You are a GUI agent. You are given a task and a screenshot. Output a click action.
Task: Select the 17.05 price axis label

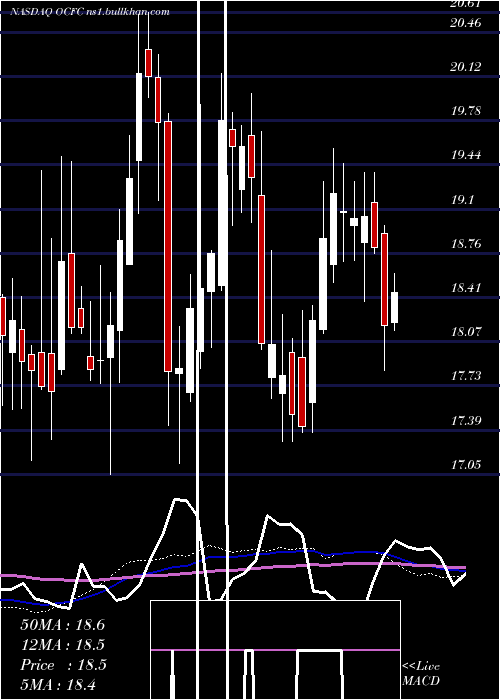pyautogui.click(x=466, y=465)
